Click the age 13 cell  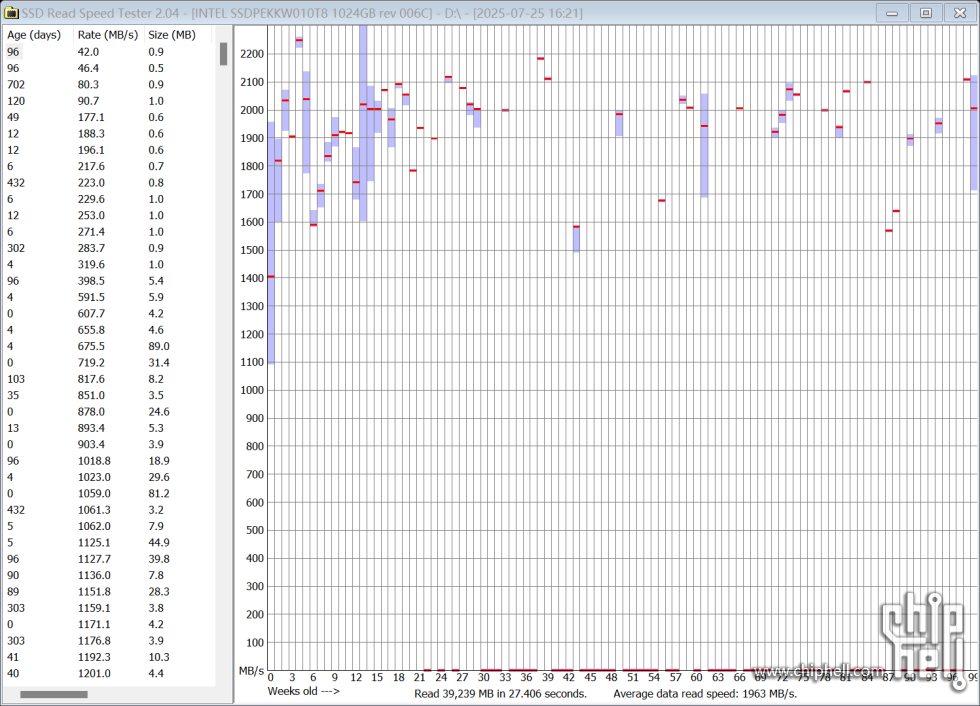(x=13, y=428)
